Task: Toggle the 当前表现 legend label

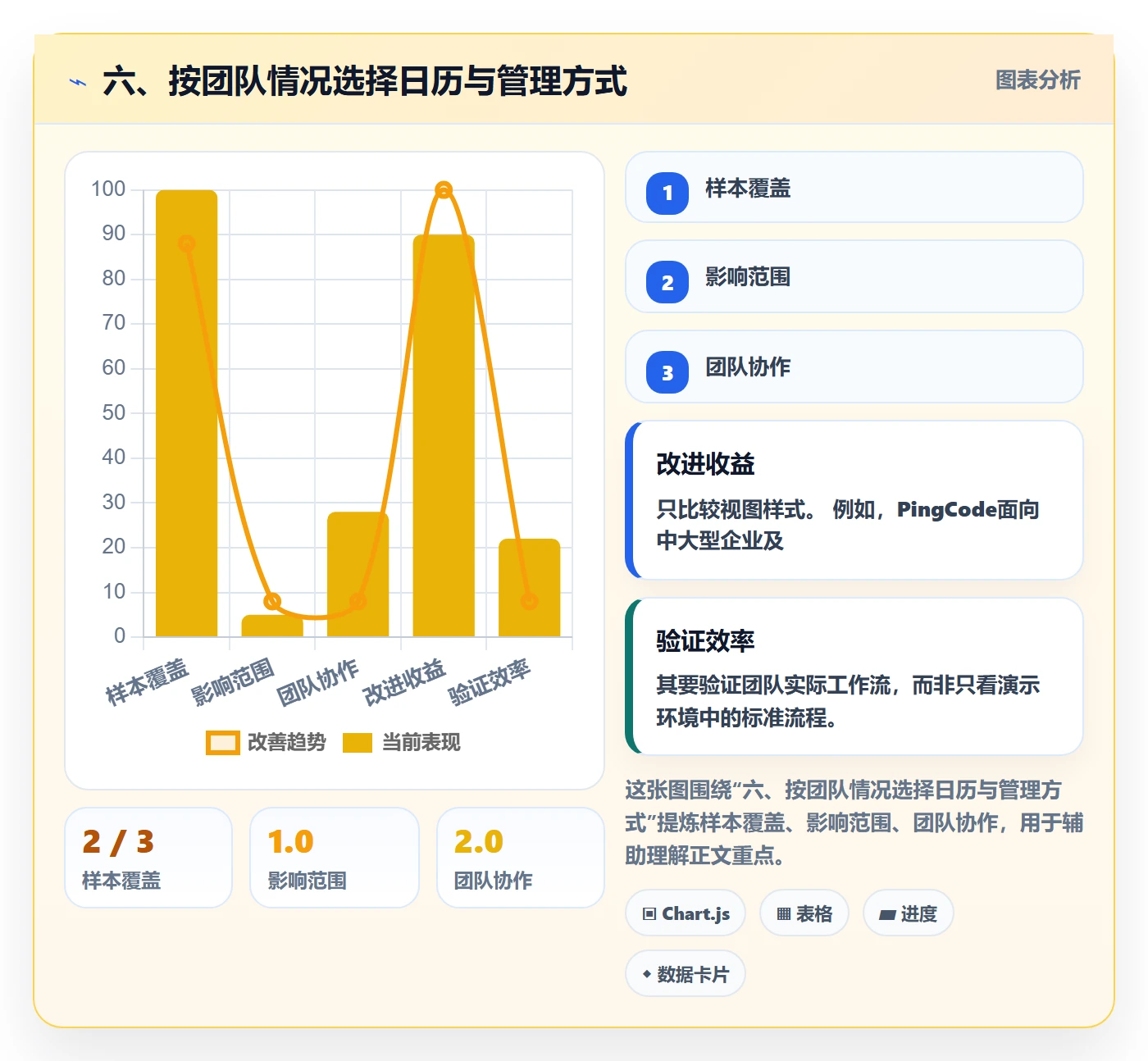Action: (421, 742)
